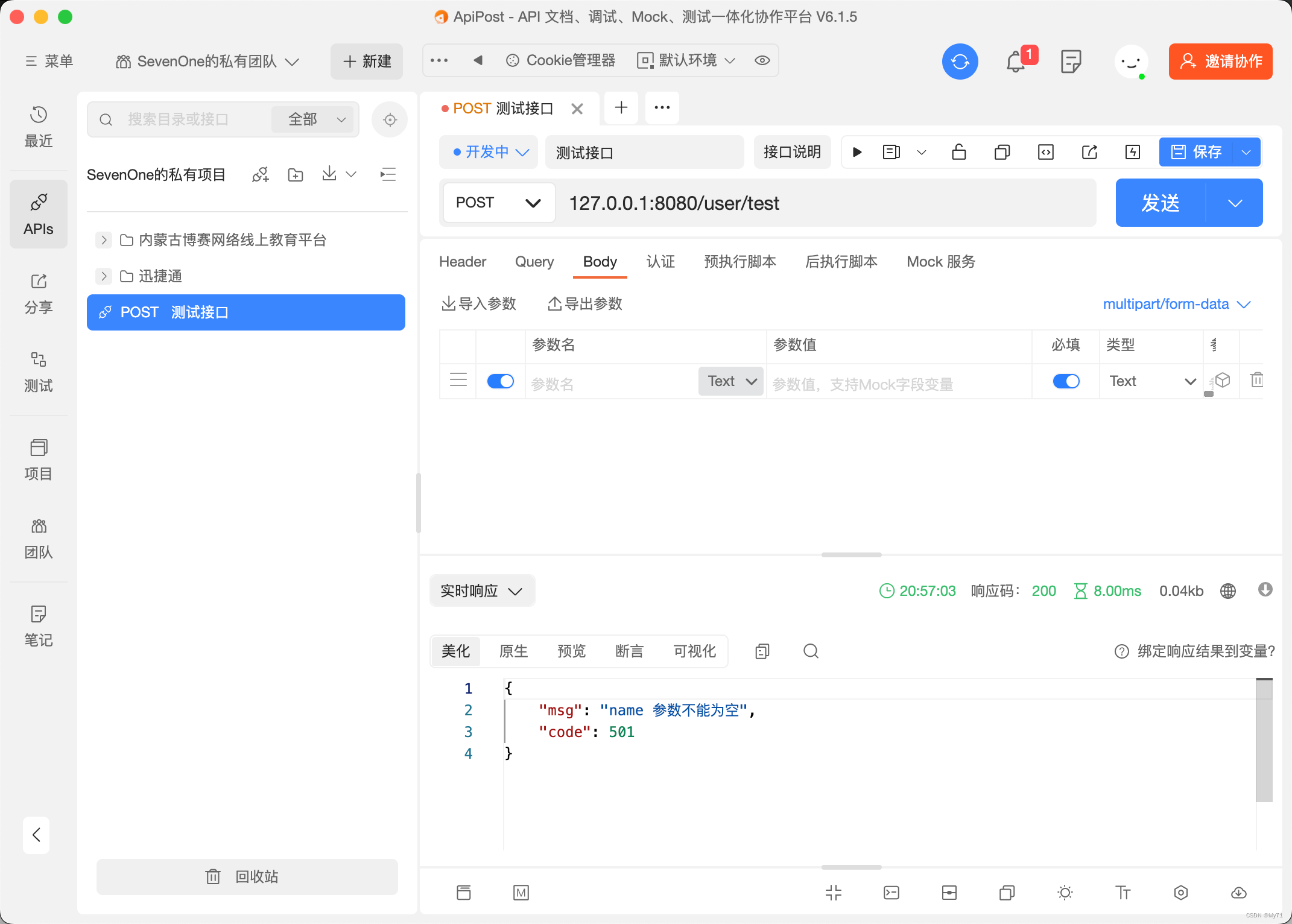
Task: Click the generate code icon
Action: 1045,152
